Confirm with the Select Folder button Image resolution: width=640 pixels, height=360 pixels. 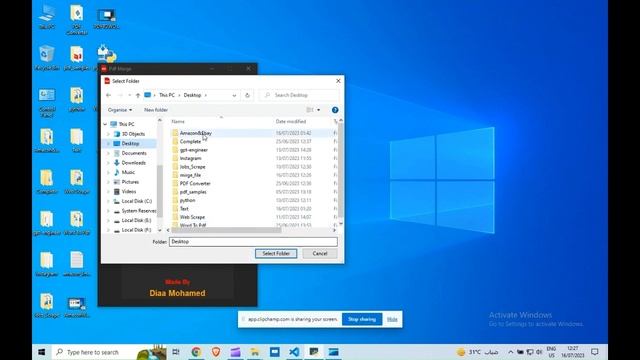pos(276,253)
